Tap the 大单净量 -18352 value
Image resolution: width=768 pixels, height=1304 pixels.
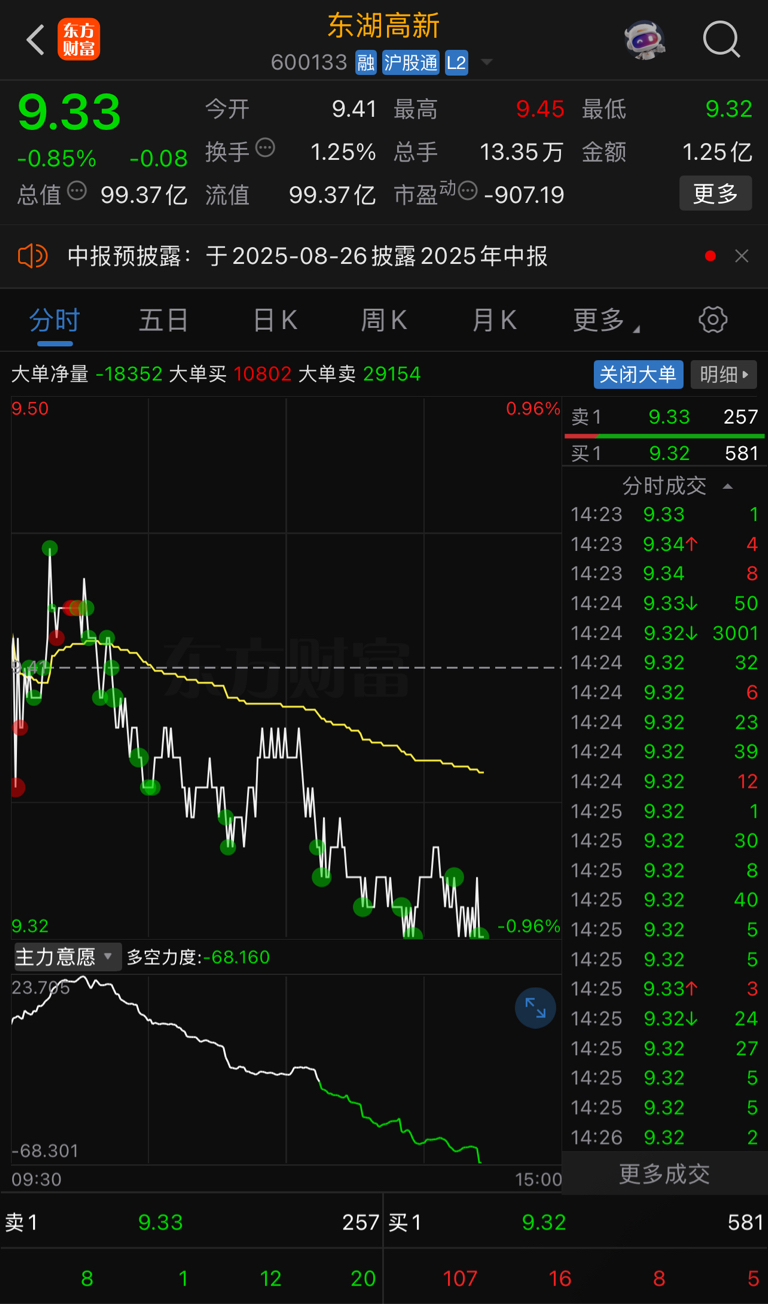[129, 374]
